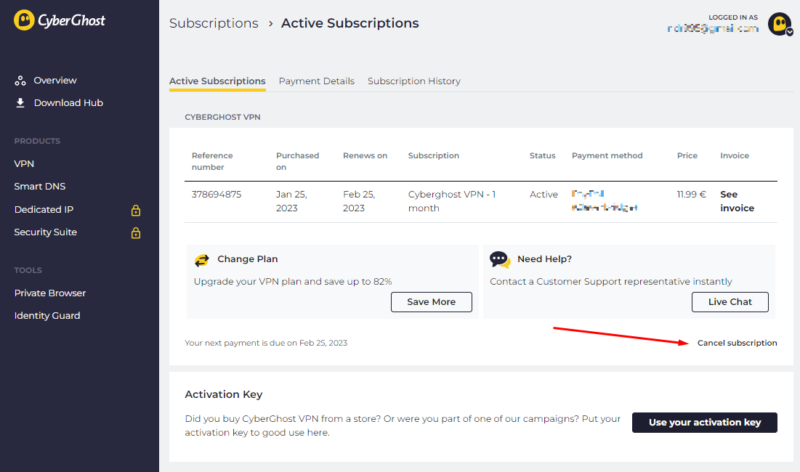Open the account avatar menu
The width and height of the screenshot is (800, 472).
(780, 24)
